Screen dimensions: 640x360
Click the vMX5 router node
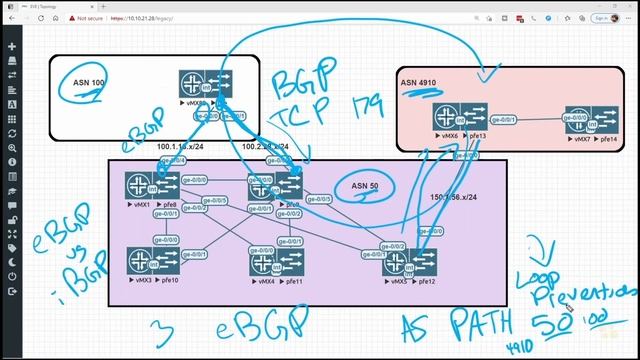(396, 262)
